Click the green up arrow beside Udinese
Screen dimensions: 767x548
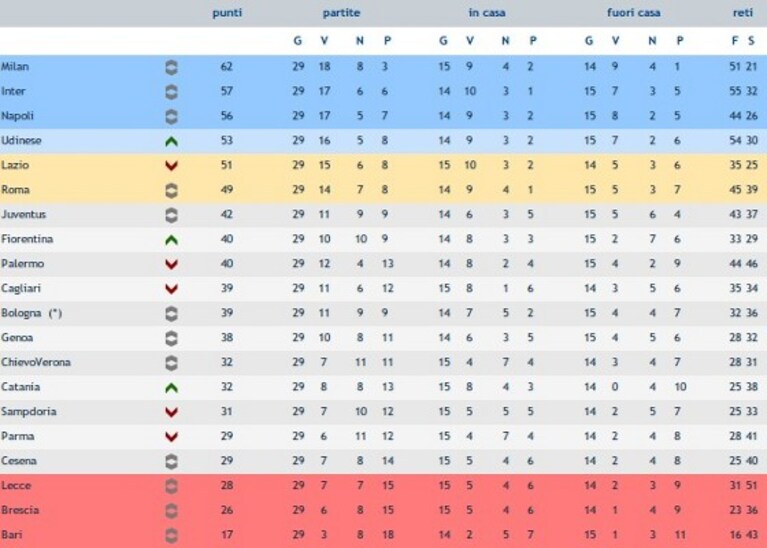(171, 141)
